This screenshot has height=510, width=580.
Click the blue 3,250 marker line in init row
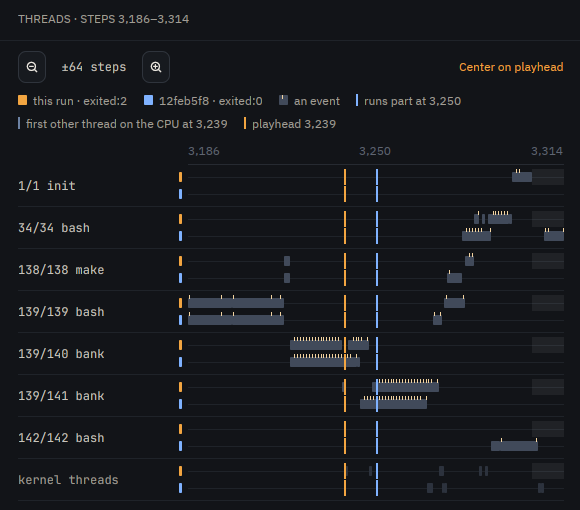coord(377,186)
